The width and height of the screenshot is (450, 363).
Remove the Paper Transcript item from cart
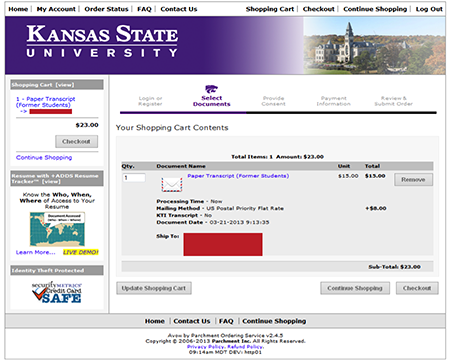point(413,180)
